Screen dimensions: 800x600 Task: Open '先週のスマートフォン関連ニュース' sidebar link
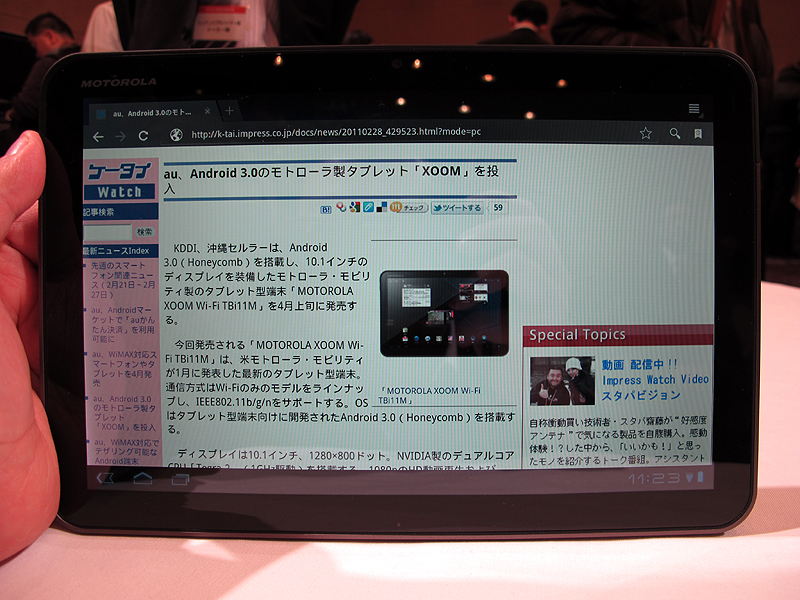tap(122, 280)
